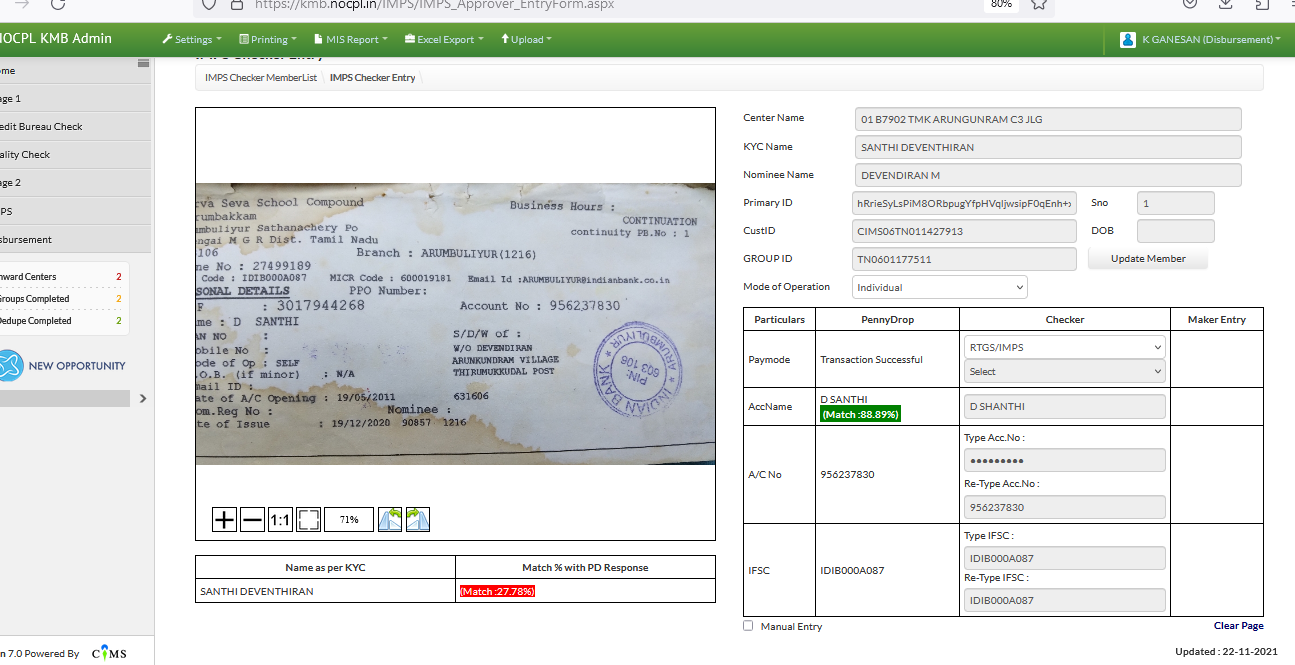Image resolution: width=1295 pixels, height=665 pixels.
Task: Click the user avatar icon beside K GANESAN
Action: pos(1128,40)
